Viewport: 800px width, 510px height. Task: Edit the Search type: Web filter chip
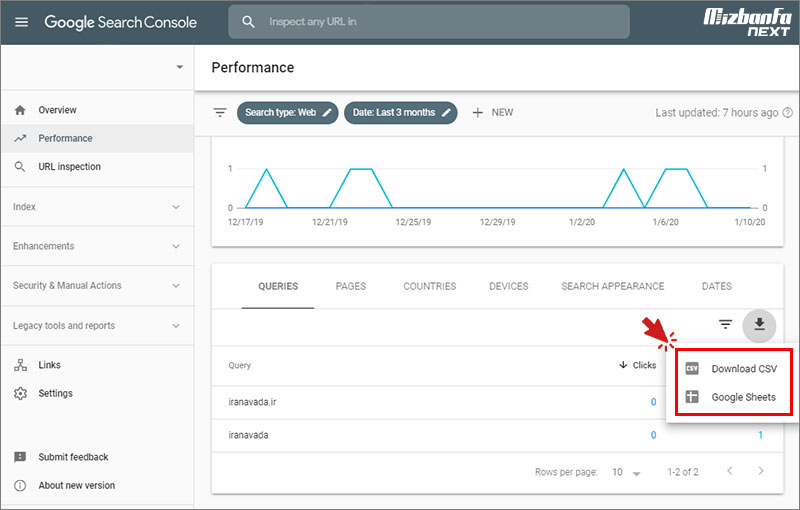[x=287, y=113]
